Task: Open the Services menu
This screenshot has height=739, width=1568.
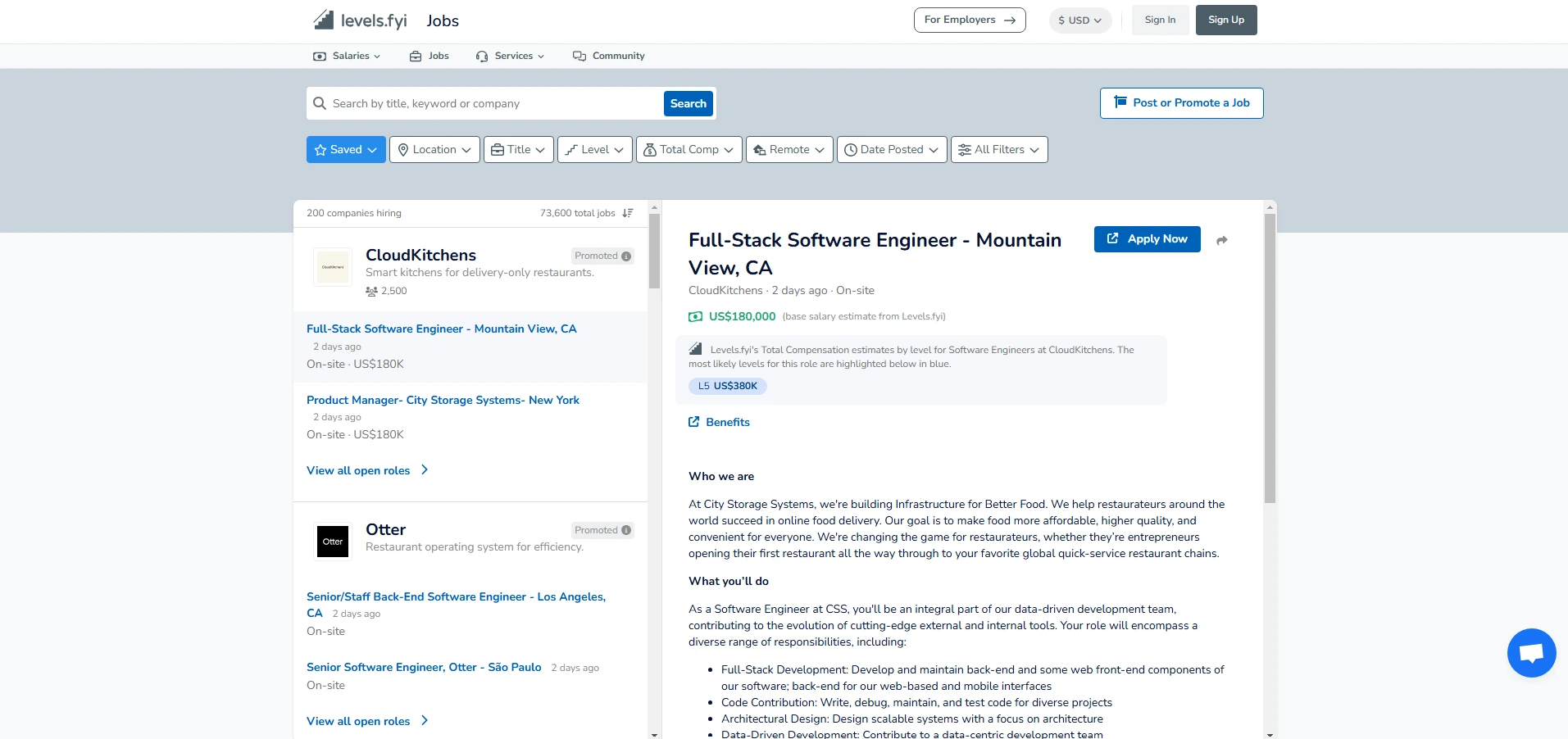Action: point(510,56)
